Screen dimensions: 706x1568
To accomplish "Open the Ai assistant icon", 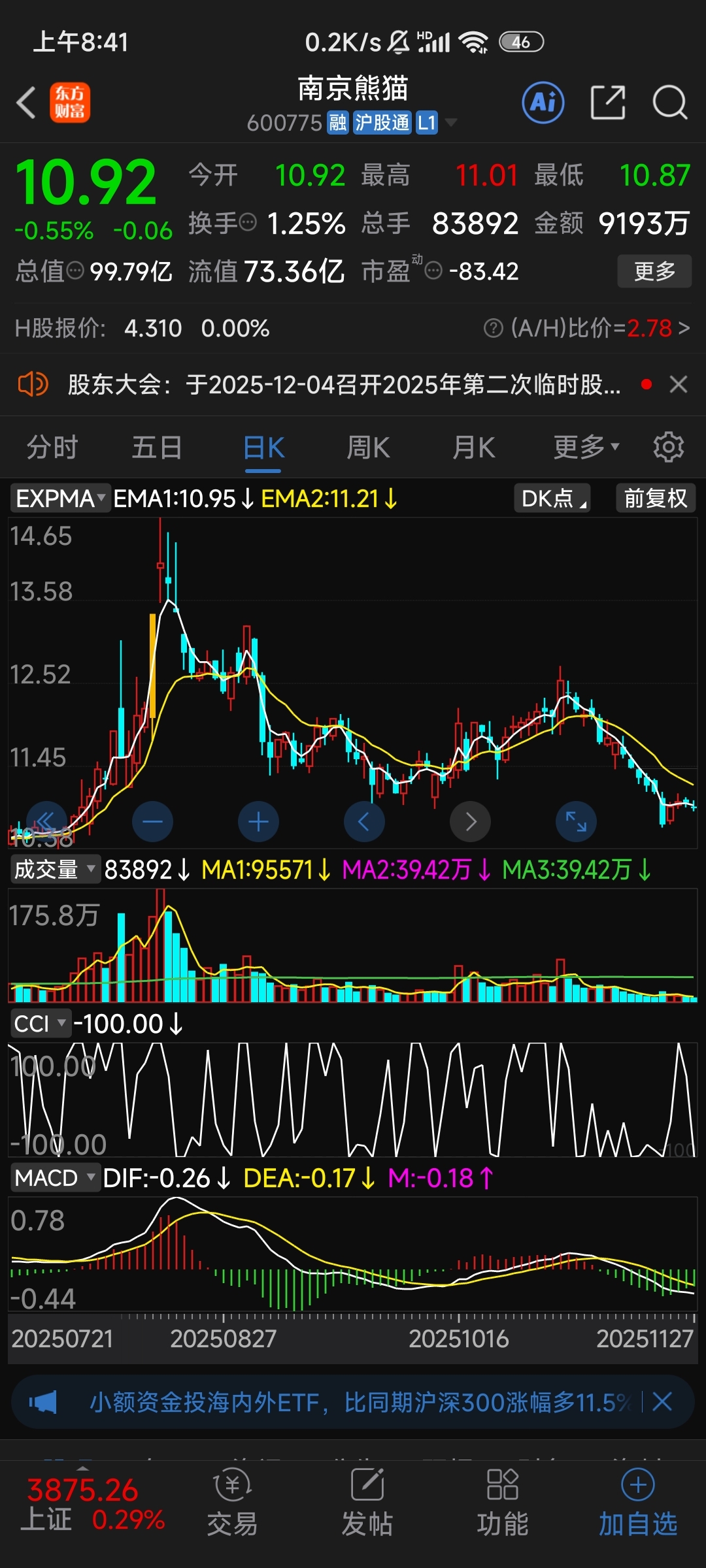I will (543, 103).
